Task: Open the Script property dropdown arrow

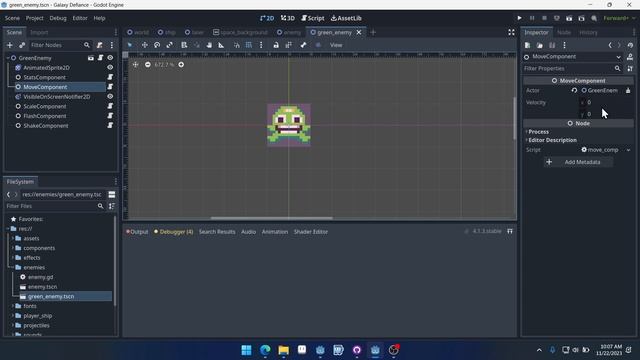Action: click(x=629, y=150)
